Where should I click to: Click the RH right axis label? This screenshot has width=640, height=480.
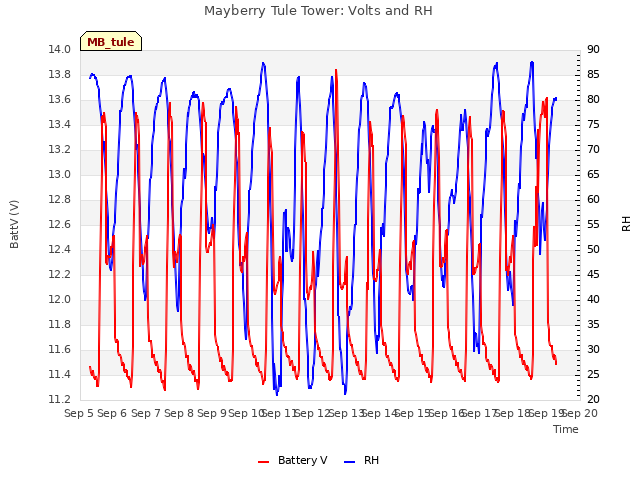point(626,224)
